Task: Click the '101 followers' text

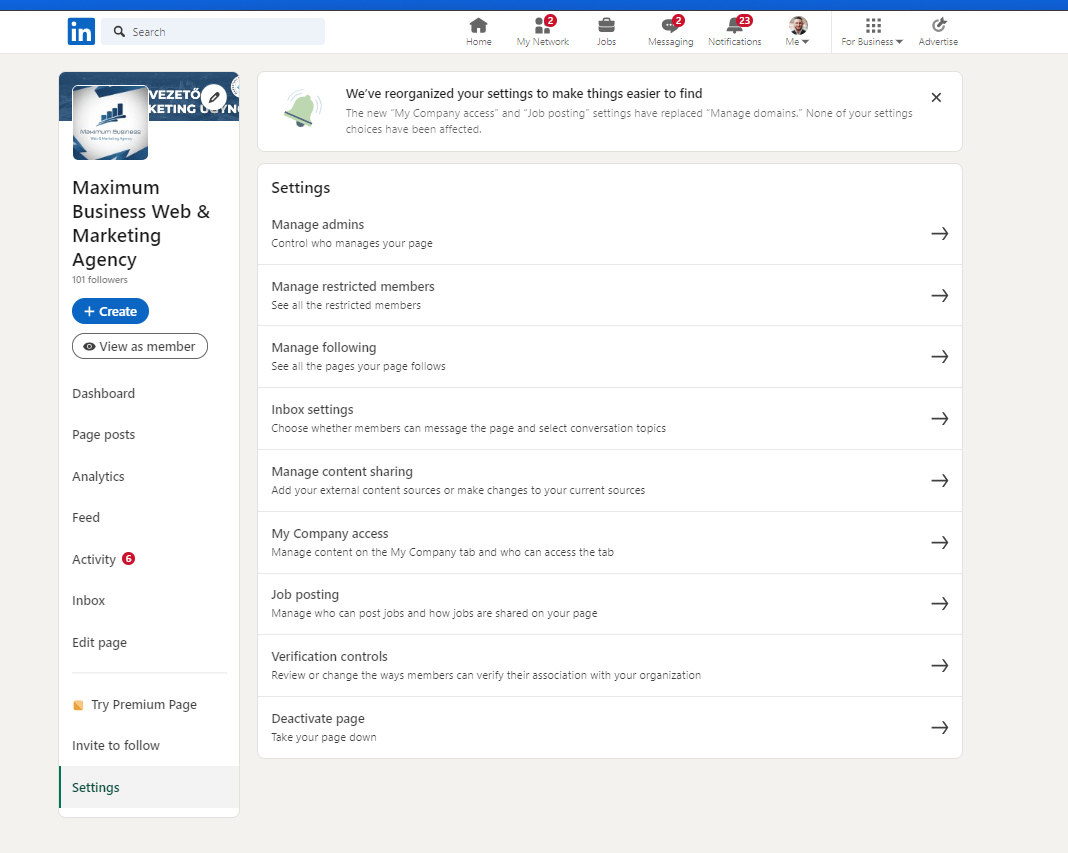Action: pos(99,279)
